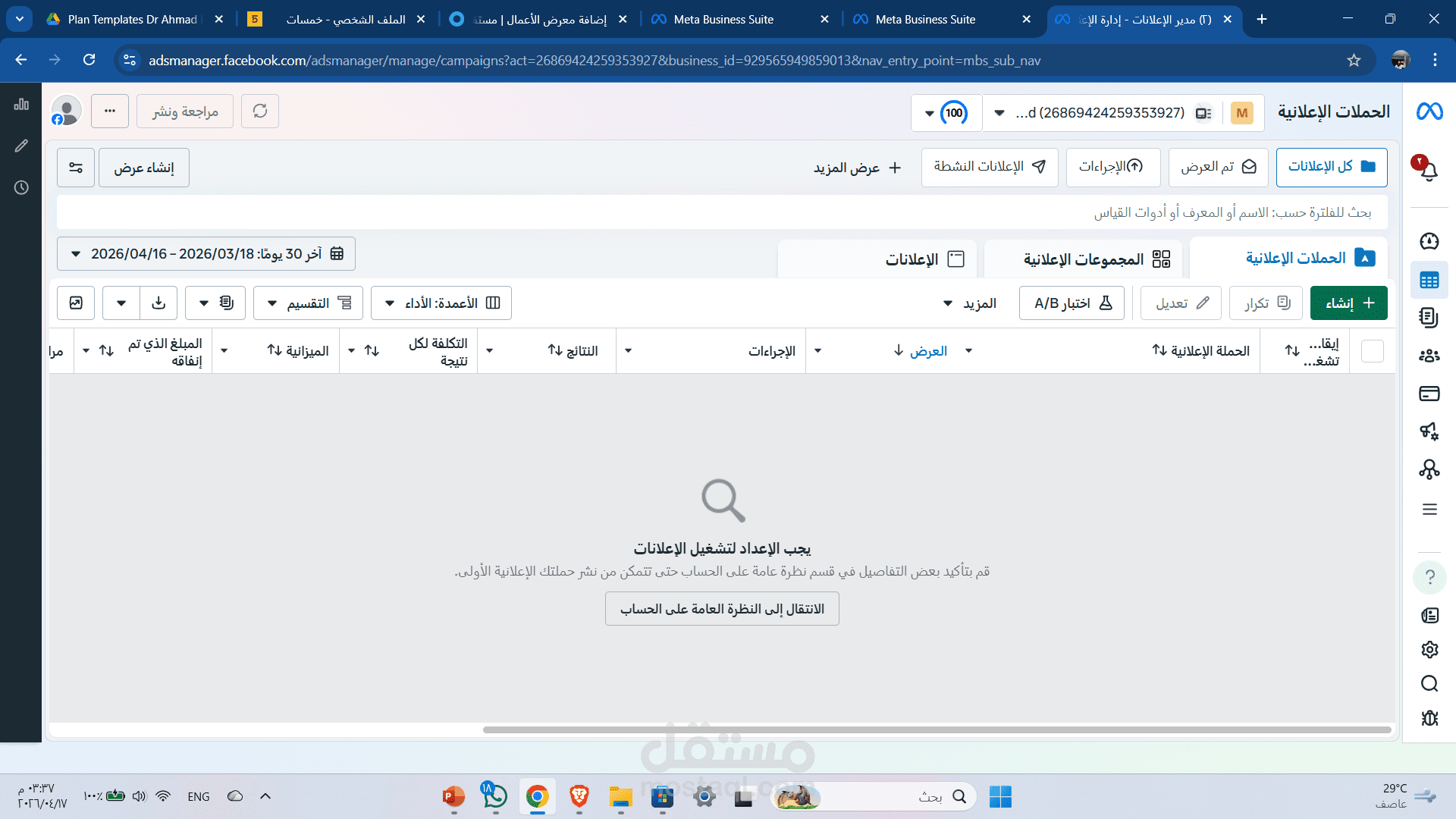Click the refresh icon in the top toolbar
The image size is (1456, 819).
[x=260, y=111]
